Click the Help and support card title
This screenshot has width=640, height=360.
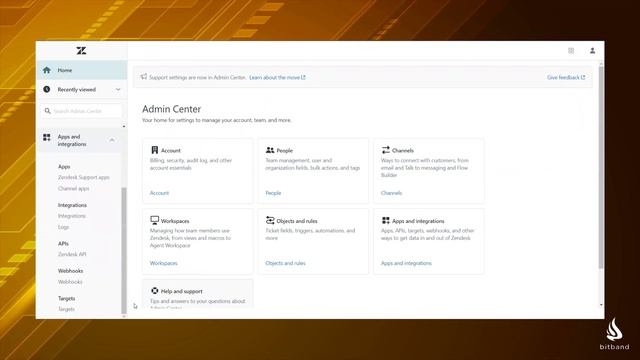coord(182,291)
